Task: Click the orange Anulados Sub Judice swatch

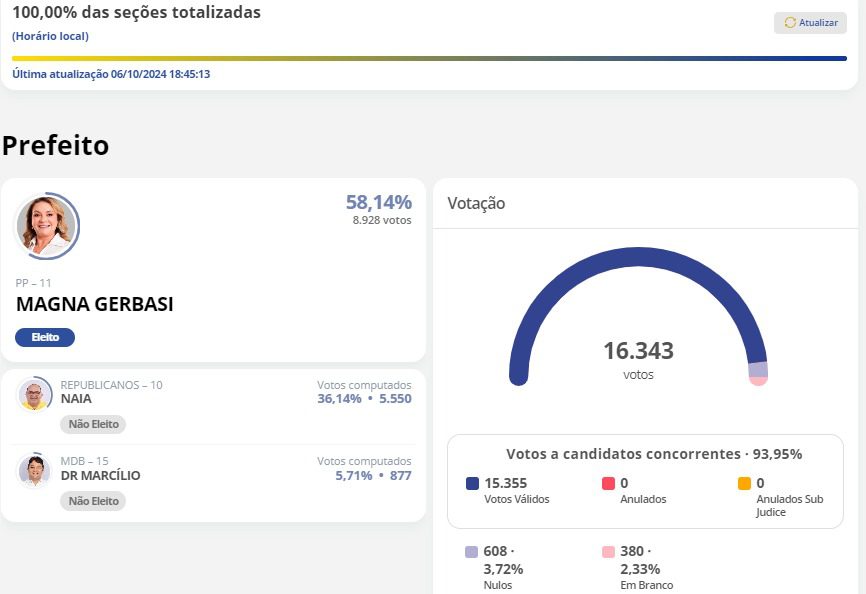Action: (744, 484)
